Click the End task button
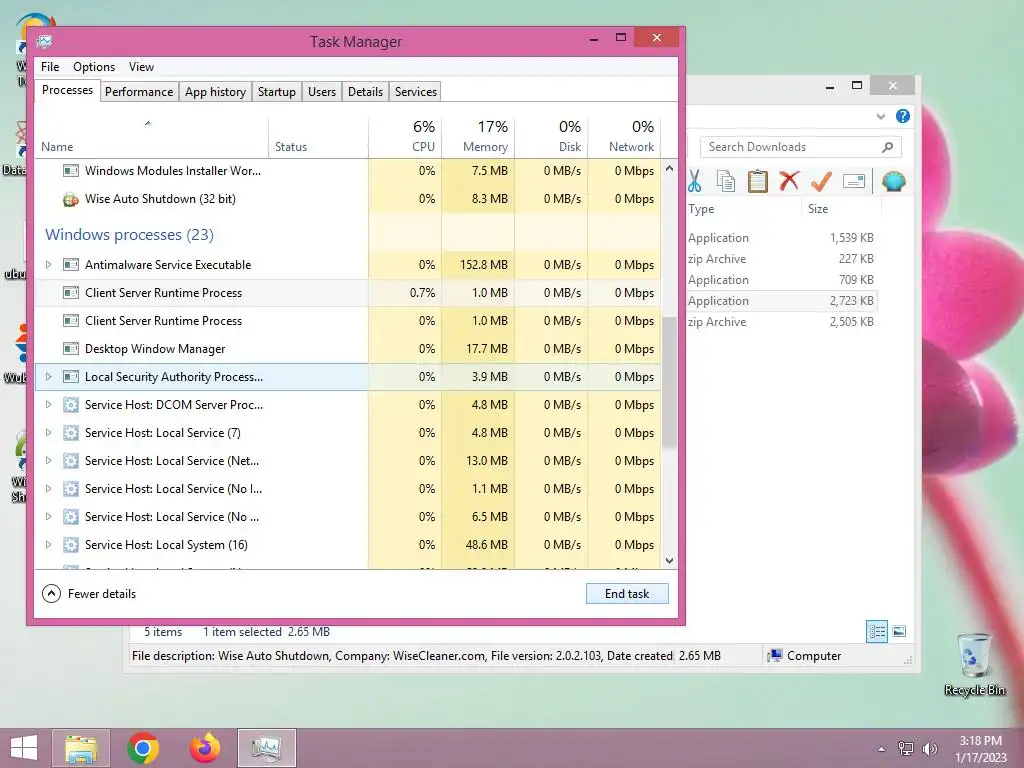 tap(627, 594)
